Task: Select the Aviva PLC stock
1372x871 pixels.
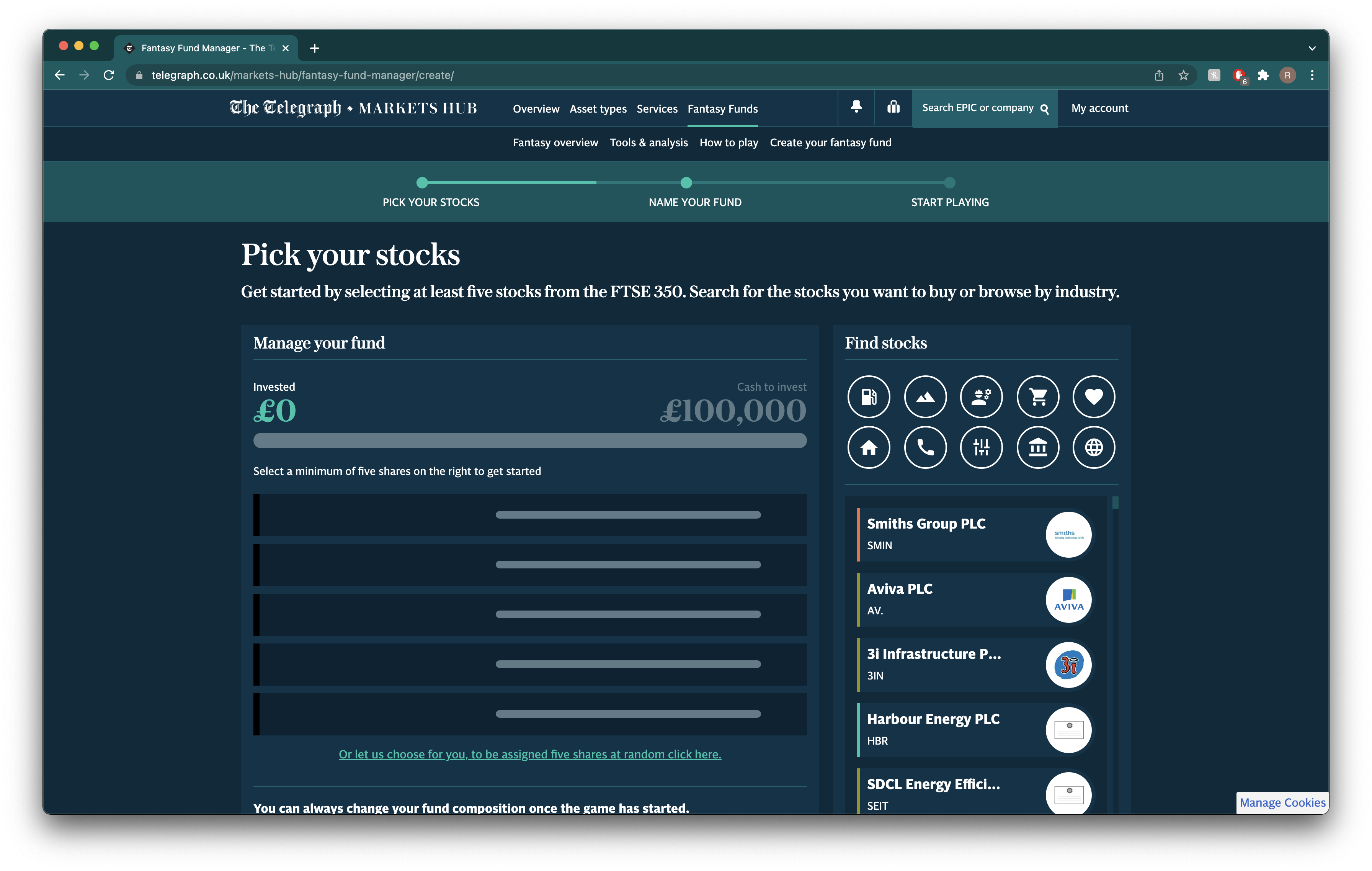Action: pyautogui.click(x=974, y=600)
